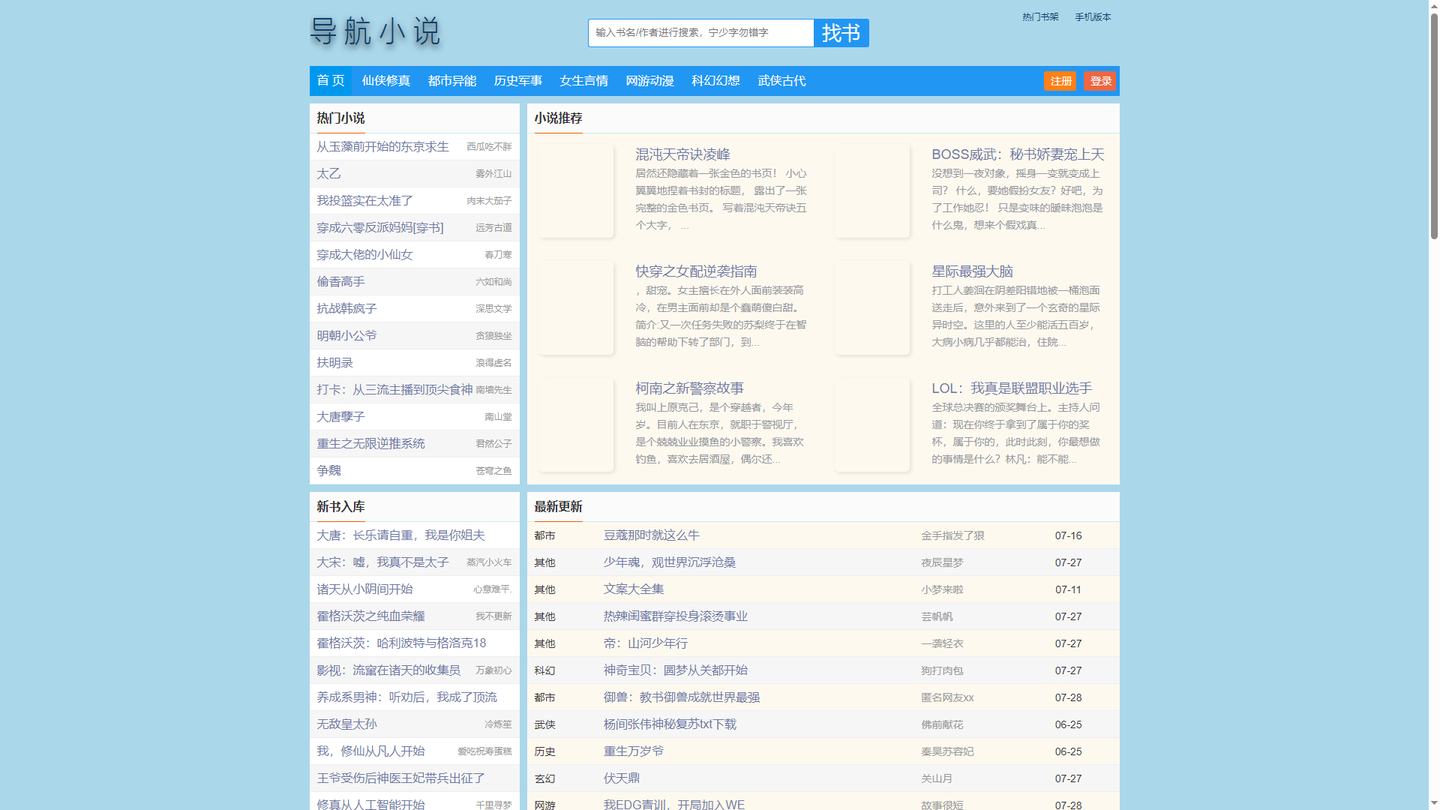Open new book 诸天从小阴间开始
The height and width of the screenshot is (810, 1440).
[365, 590]
